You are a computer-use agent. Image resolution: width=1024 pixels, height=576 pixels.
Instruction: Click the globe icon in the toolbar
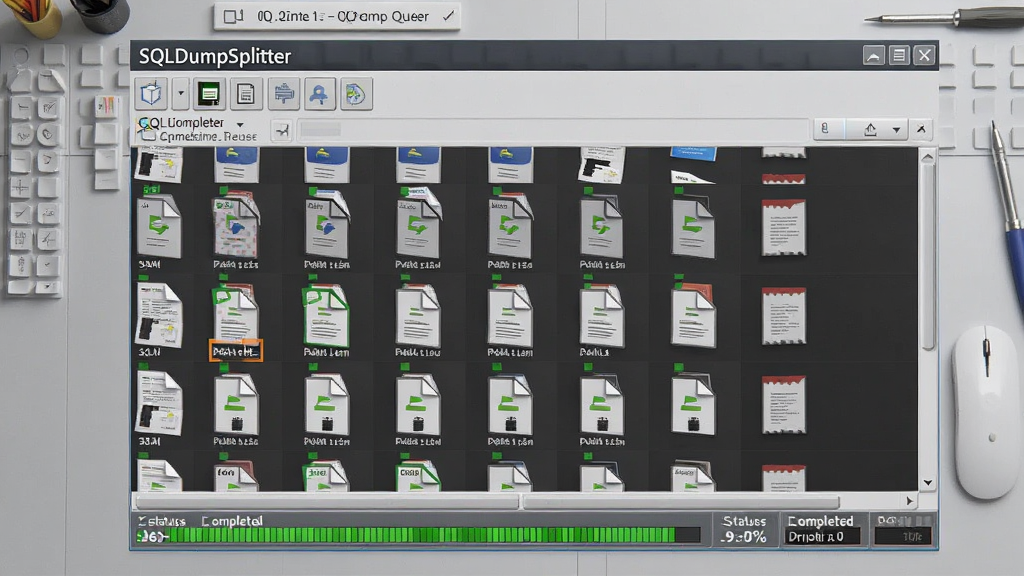(x=355, y=94)
